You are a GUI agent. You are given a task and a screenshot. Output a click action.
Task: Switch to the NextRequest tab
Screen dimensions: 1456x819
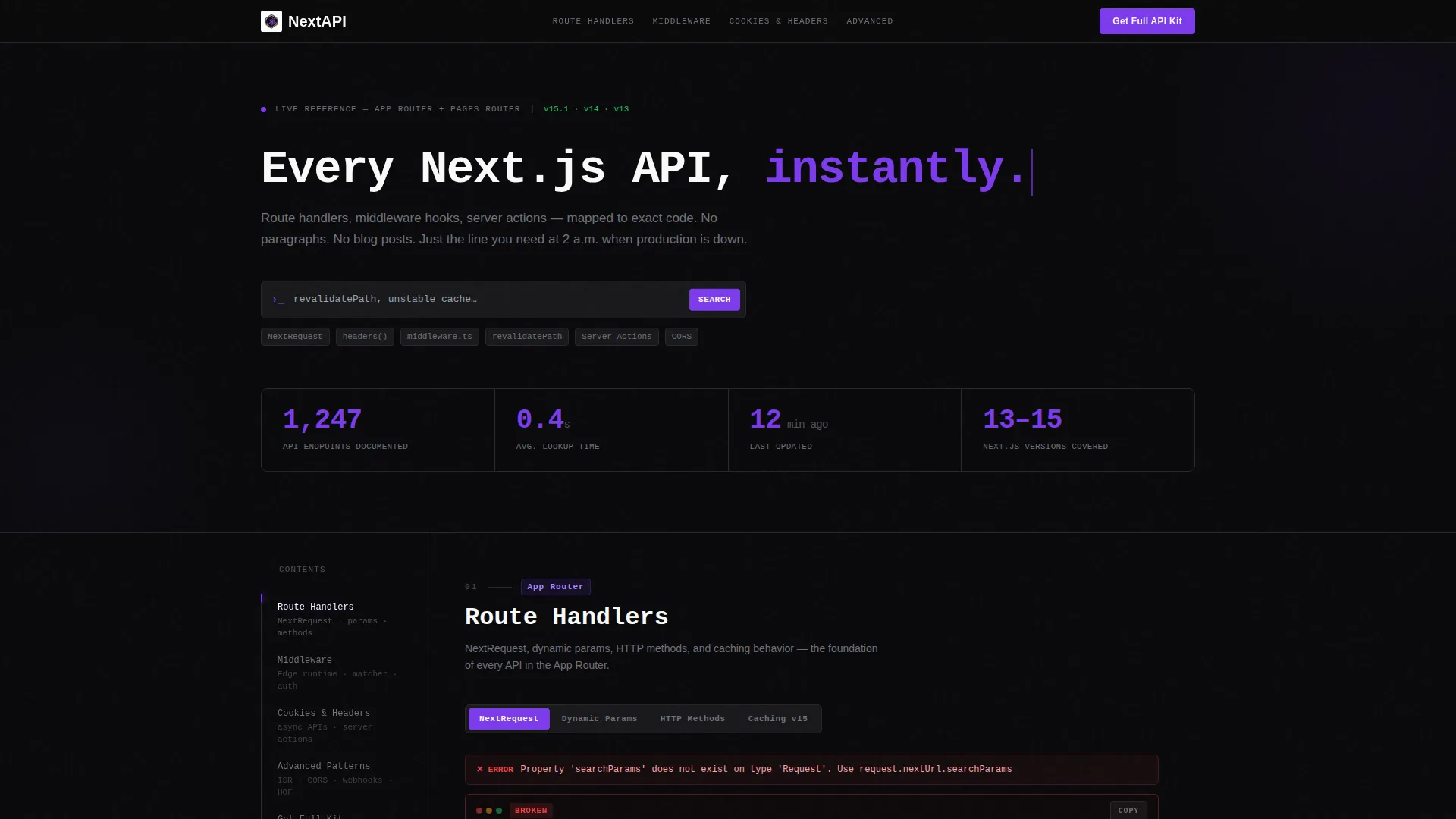coord(509,719)
